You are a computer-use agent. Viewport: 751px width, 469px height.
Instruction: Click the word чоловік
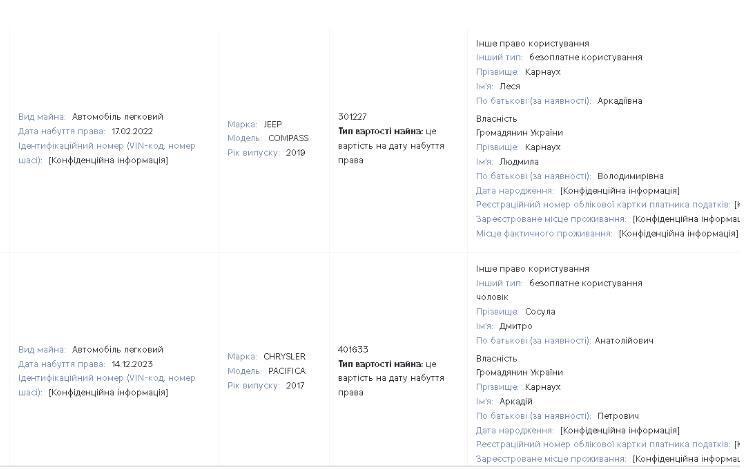(x=492, y=297)
